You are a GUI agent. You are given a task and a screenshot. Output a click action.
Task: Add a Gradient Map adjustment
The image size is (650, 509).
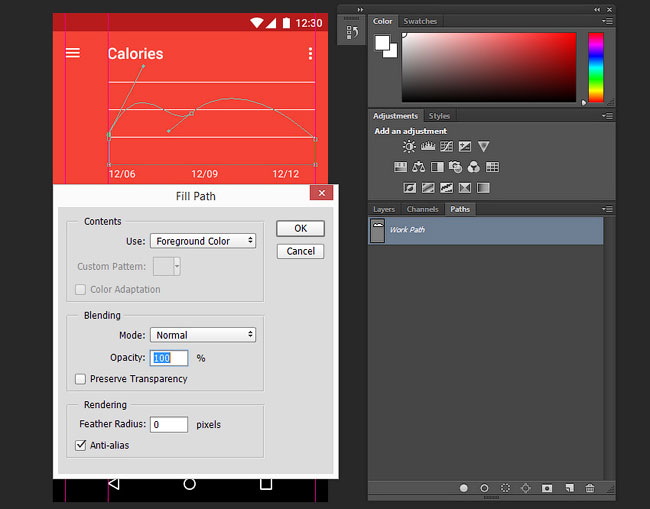(483, 188)
